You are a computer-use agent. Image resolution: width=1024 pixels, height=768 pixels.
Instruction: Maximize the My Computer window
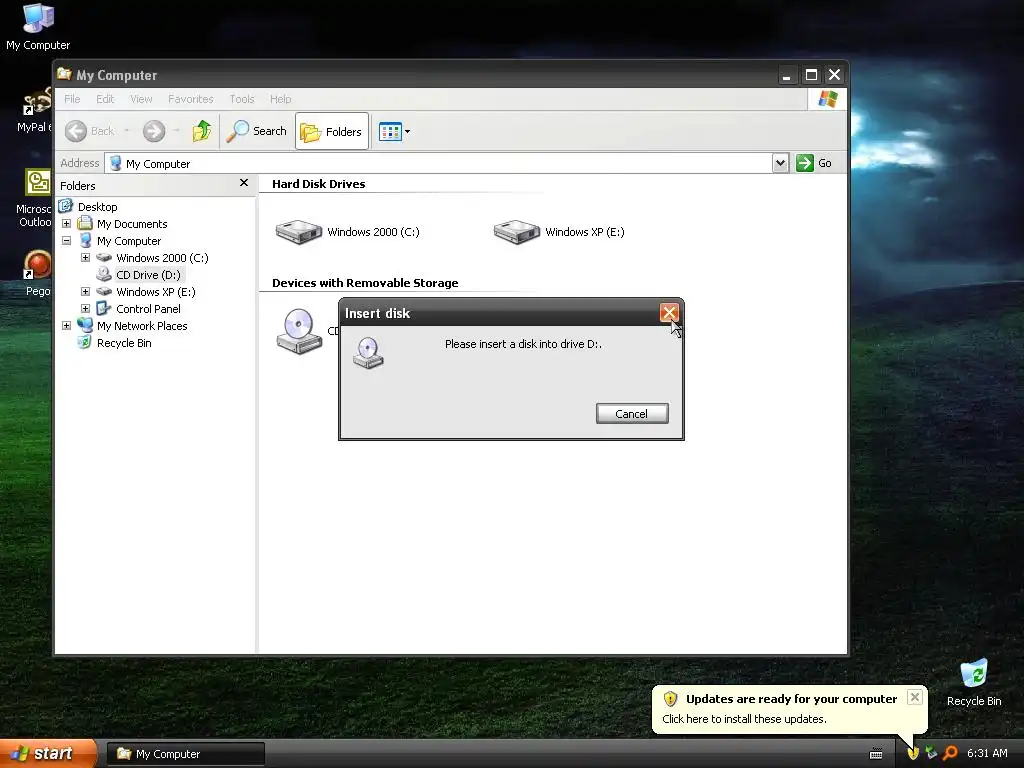point(811,75)
